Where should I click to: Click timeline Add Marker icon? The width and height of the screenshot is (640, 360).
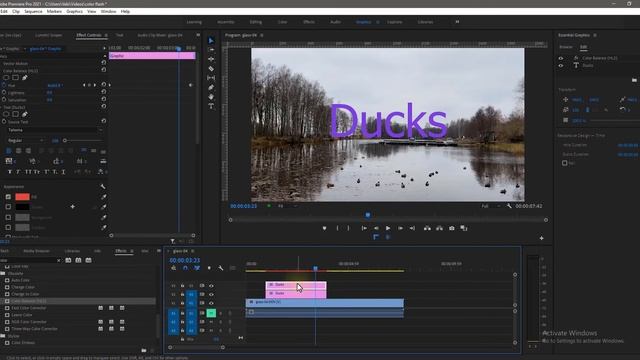209,268
